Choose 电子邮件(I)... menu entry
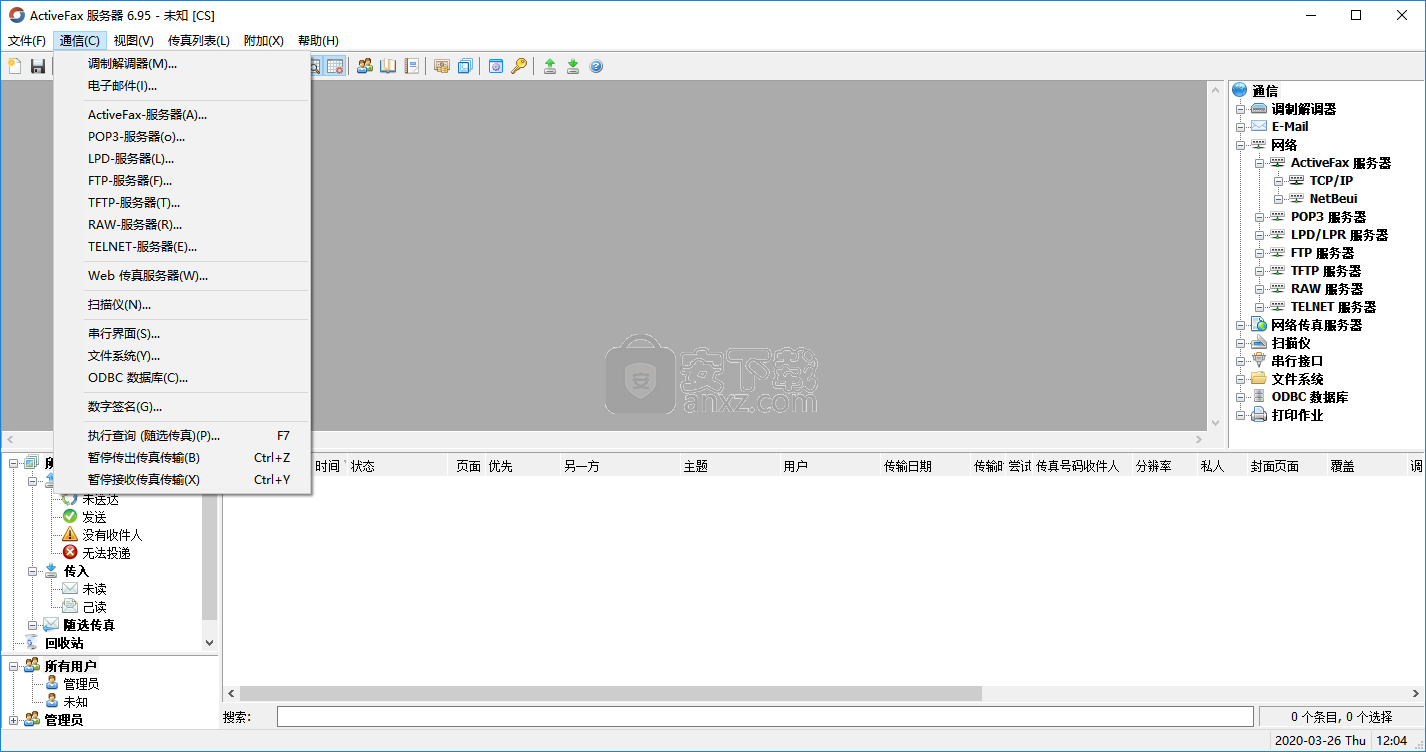1426x752 pixels. tap(182, 86)
